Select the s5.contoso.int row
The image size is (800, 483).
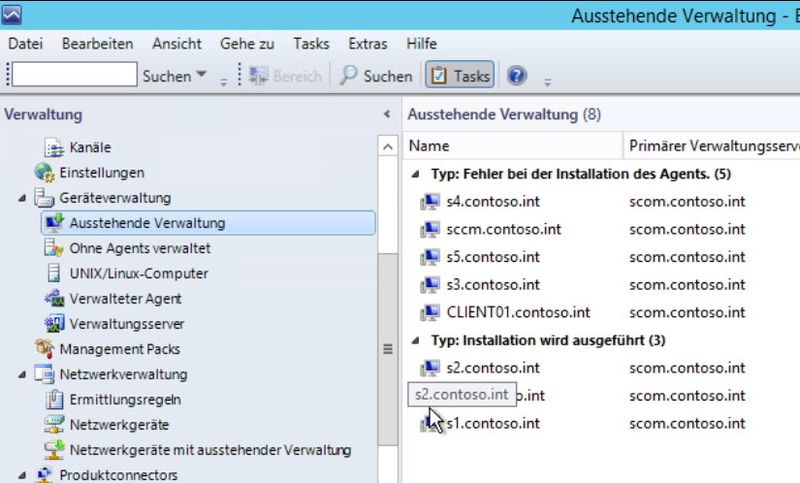pyautogui.click(x=602, y=257)
